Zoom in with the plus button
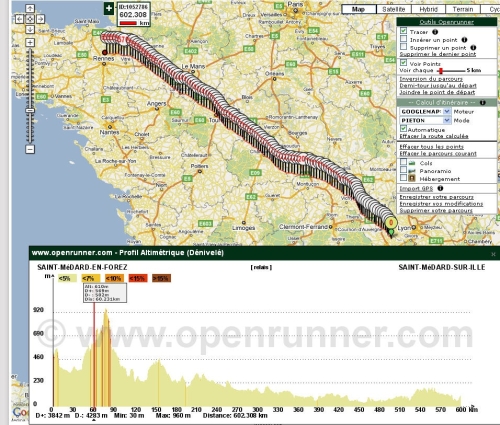Image resolution: width=500 pixels, height=425 pixels. click(30, 42)
